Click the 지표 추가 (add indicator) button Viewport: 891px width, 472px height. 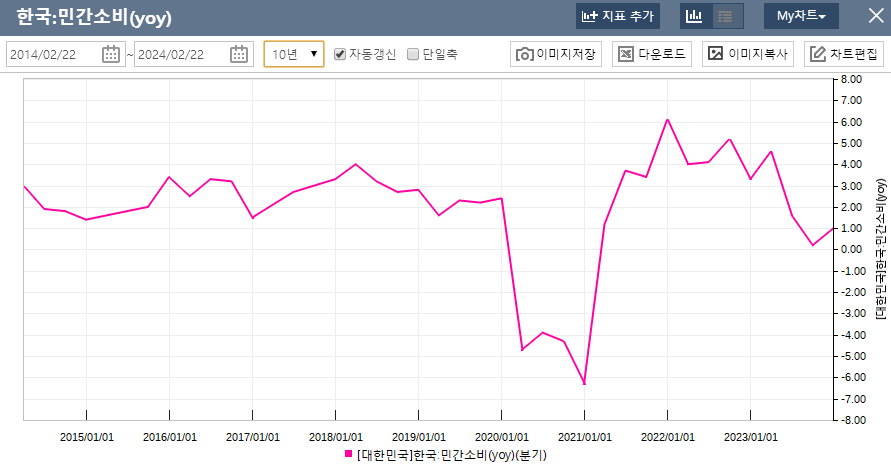click(618, 16)
